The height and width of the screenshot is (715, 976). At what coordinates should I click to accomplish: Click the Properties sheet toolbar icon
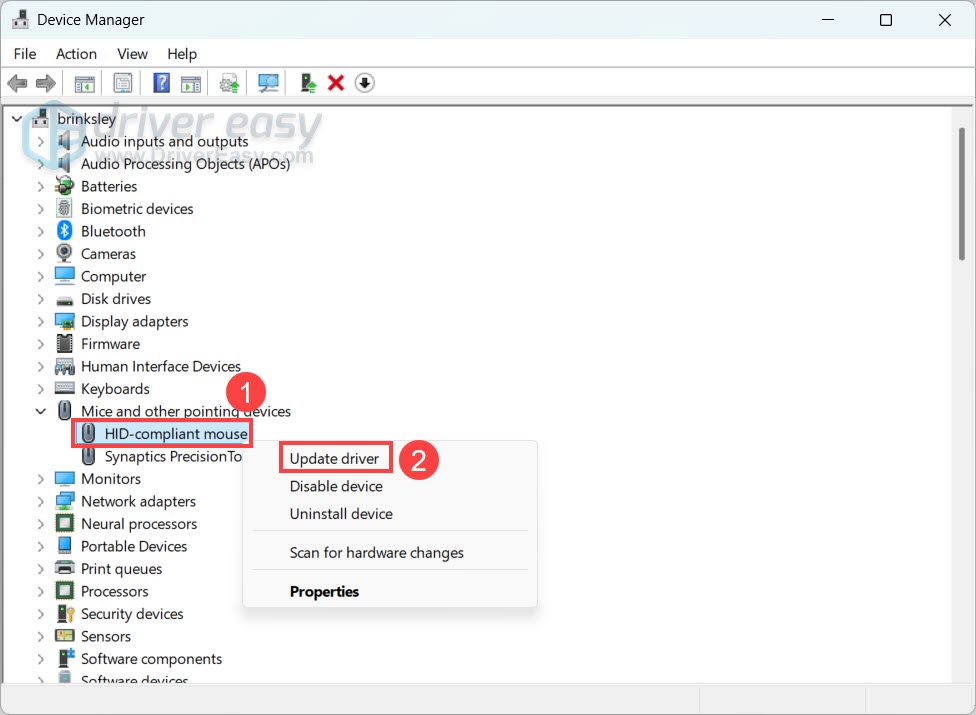click(x=123, y=83)
